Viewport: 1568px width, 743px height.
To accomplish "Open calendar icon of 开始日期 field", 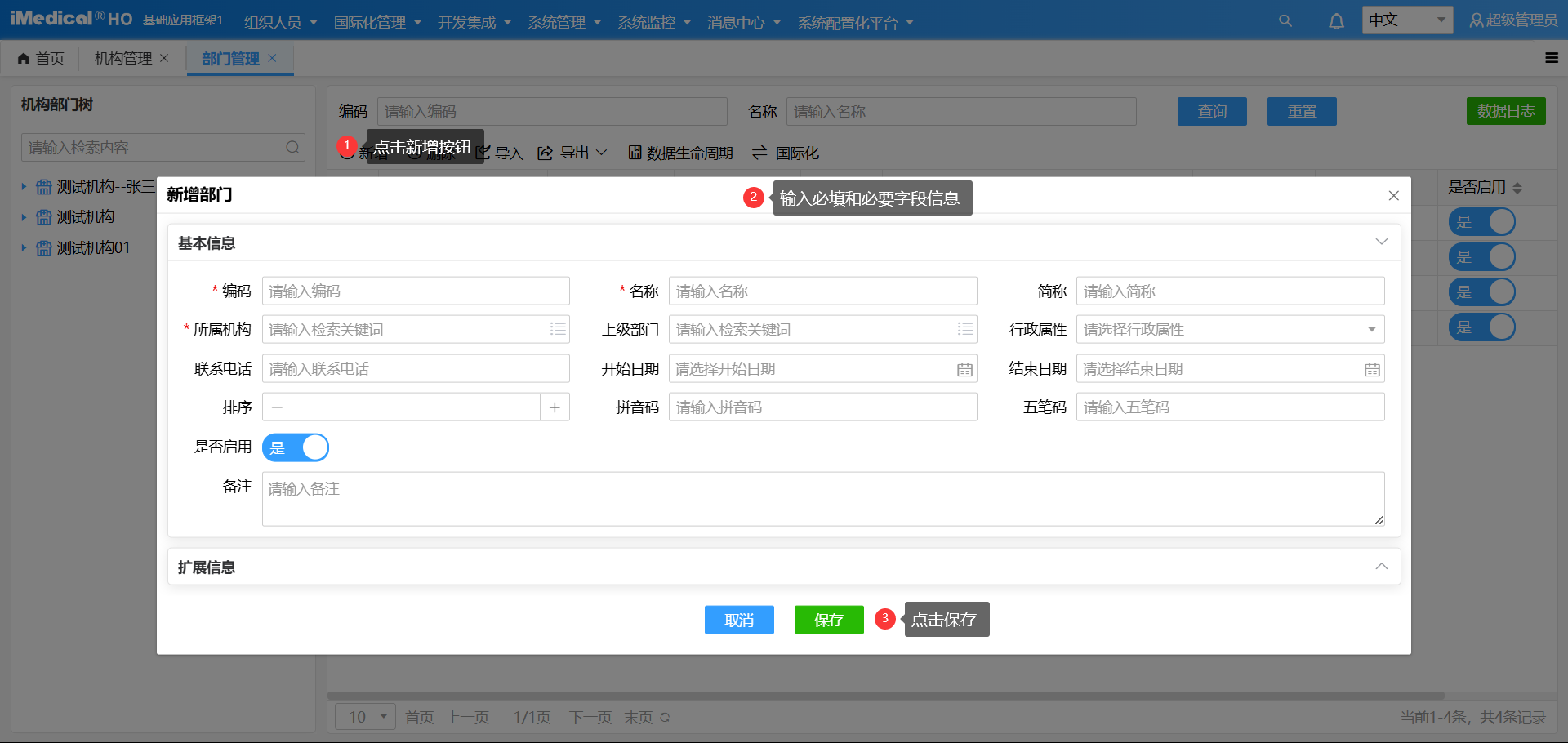I will [x=964, y=369].
